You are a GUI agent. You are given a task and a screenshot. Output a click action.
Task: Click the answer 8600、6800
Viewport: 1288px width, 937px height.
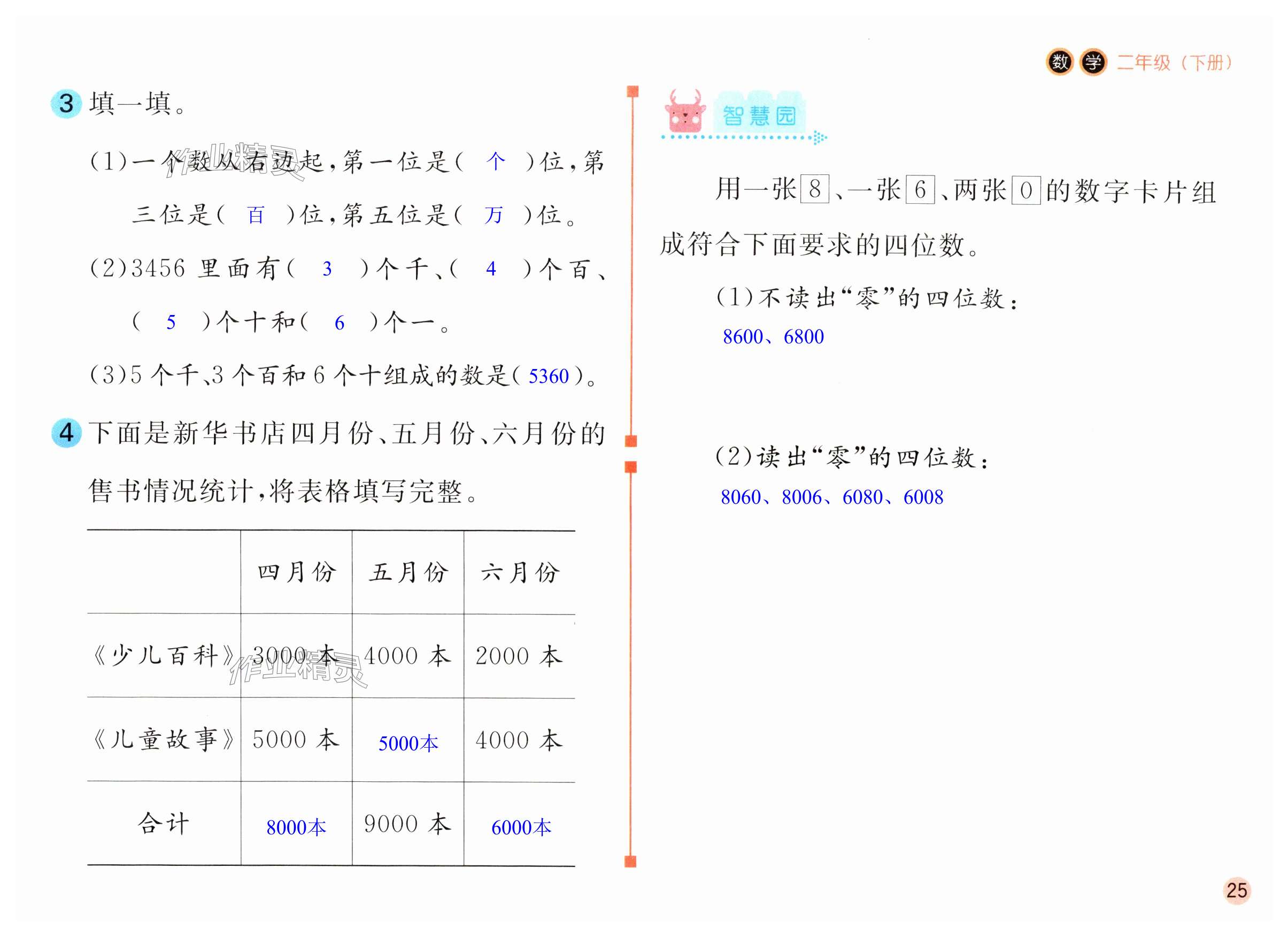(x=773, y=337)
